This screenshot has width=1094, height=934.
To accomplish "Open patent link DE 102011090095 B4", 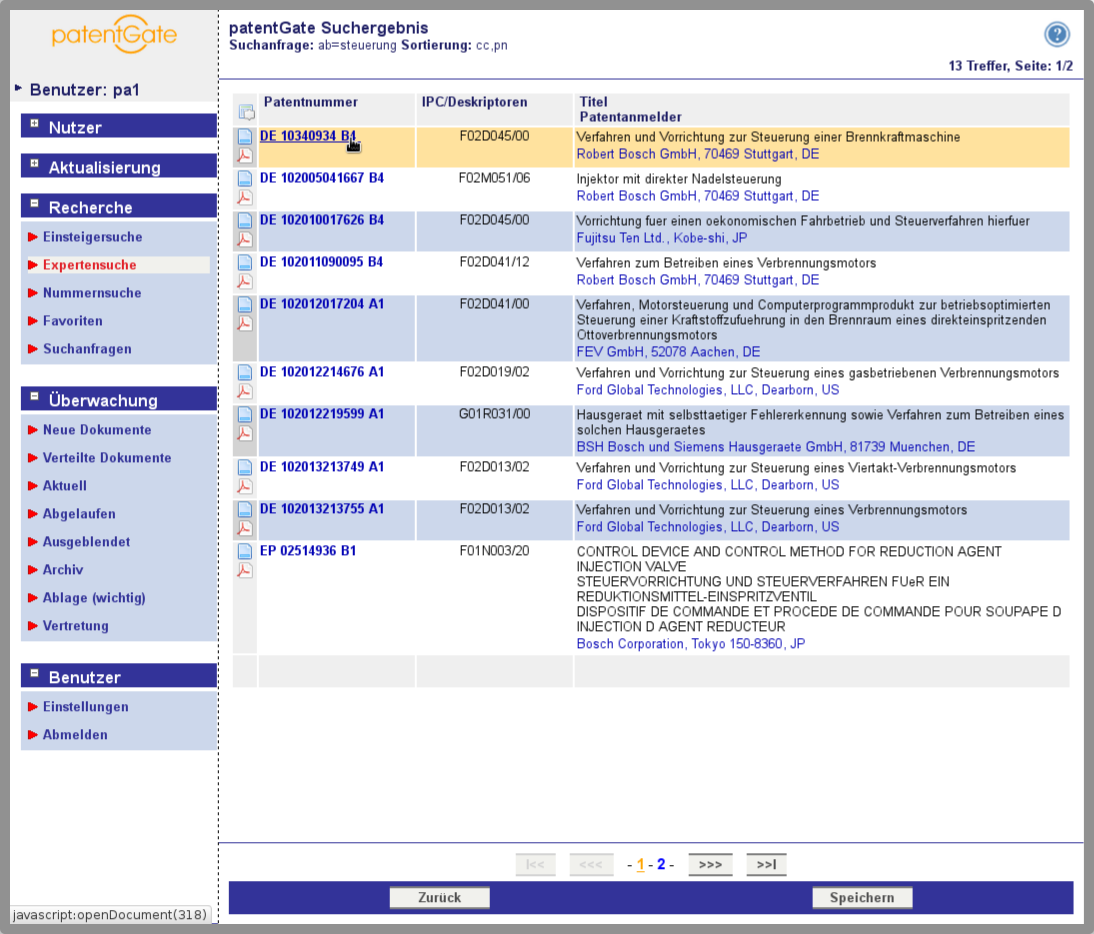I will (322, 262).
